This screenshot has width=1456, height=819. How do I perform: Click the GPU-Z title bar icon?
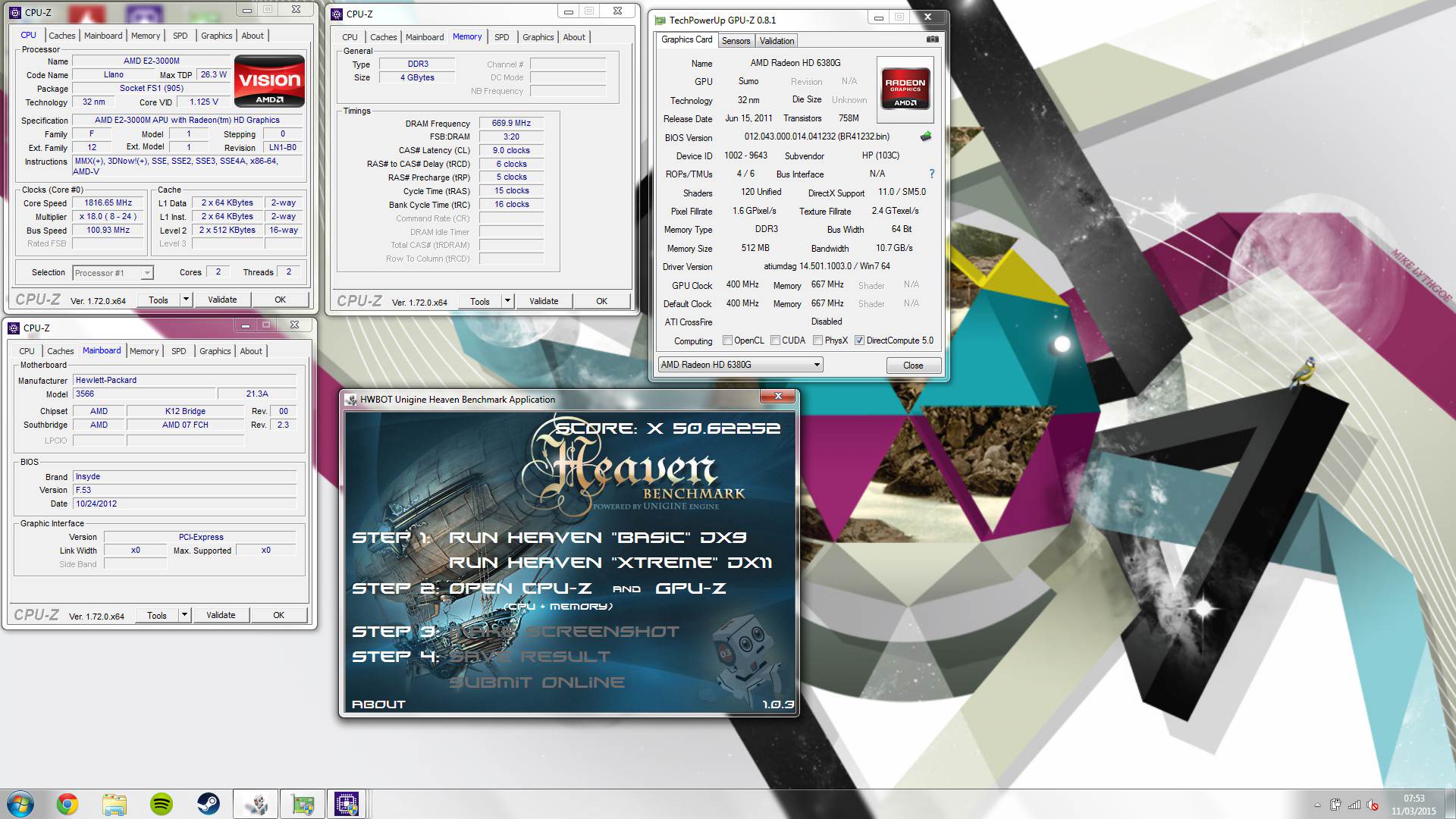[660, 20]
